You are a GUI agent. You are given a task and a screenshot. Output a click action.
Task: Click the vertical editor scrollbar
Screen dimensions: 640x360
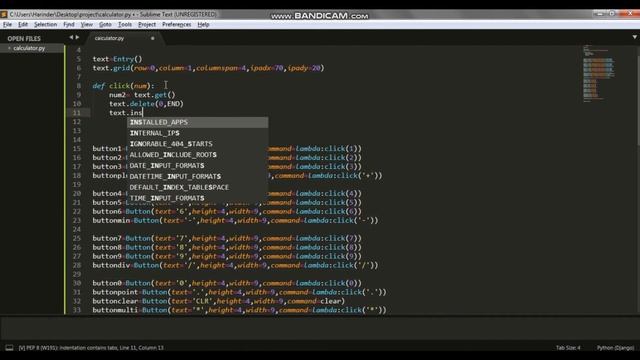(638, 100)
